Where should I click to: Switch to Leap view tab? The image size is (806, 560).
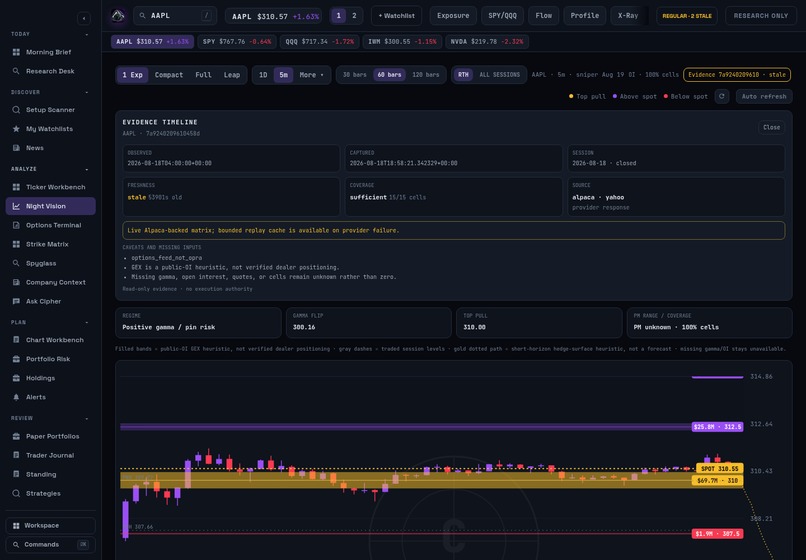tap(232, 75)
